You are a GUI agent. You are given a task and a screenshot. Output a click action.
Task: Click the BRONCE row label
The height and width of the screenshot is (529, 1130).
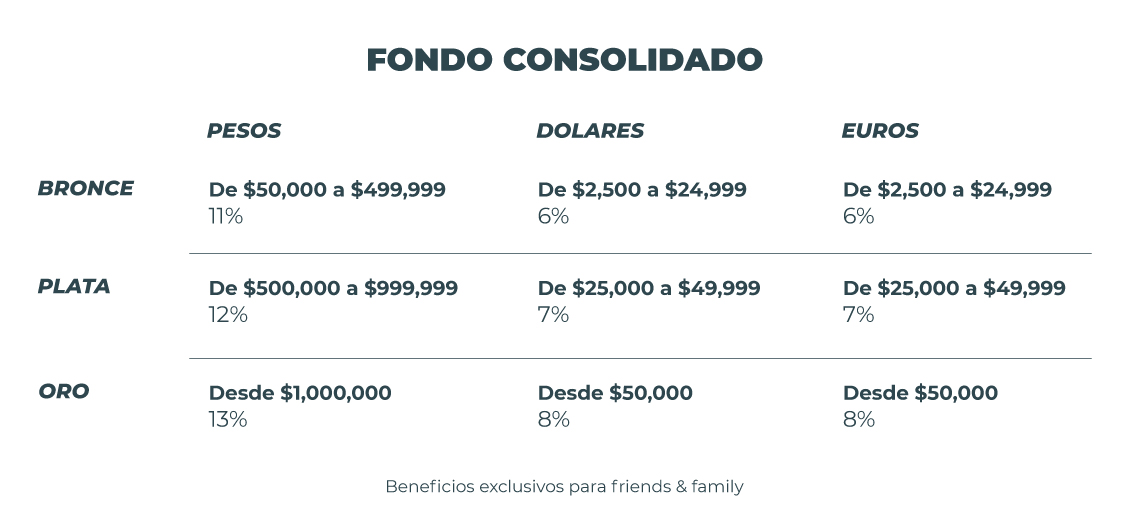click(x=85, y=188)
